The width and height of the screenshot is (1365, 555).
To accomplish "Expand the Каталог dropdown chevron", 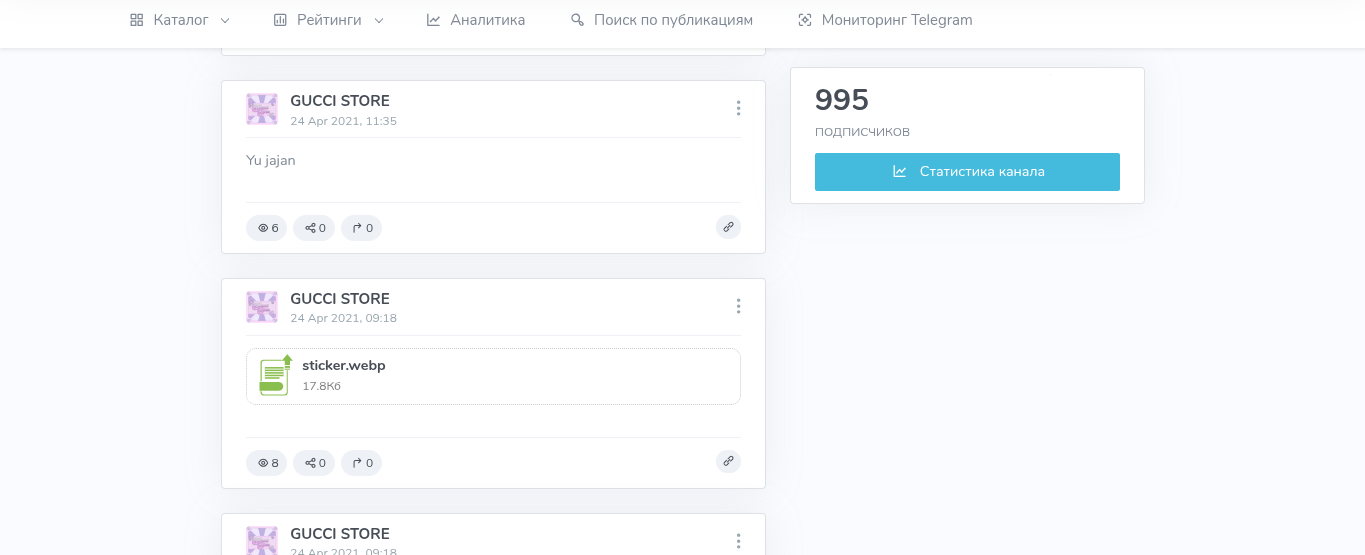I will point(224,20).
